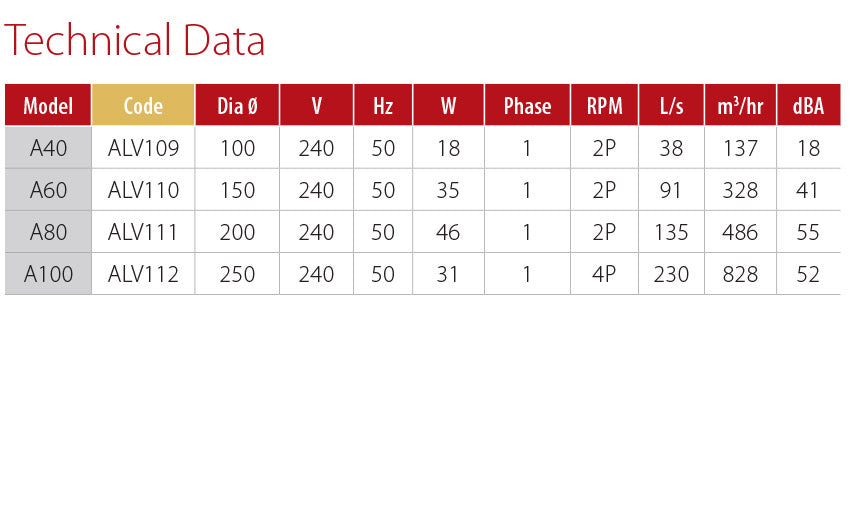The image size is (850, 519).
Task: Select the m³/hr column header
Action: [x=740, y=106]
